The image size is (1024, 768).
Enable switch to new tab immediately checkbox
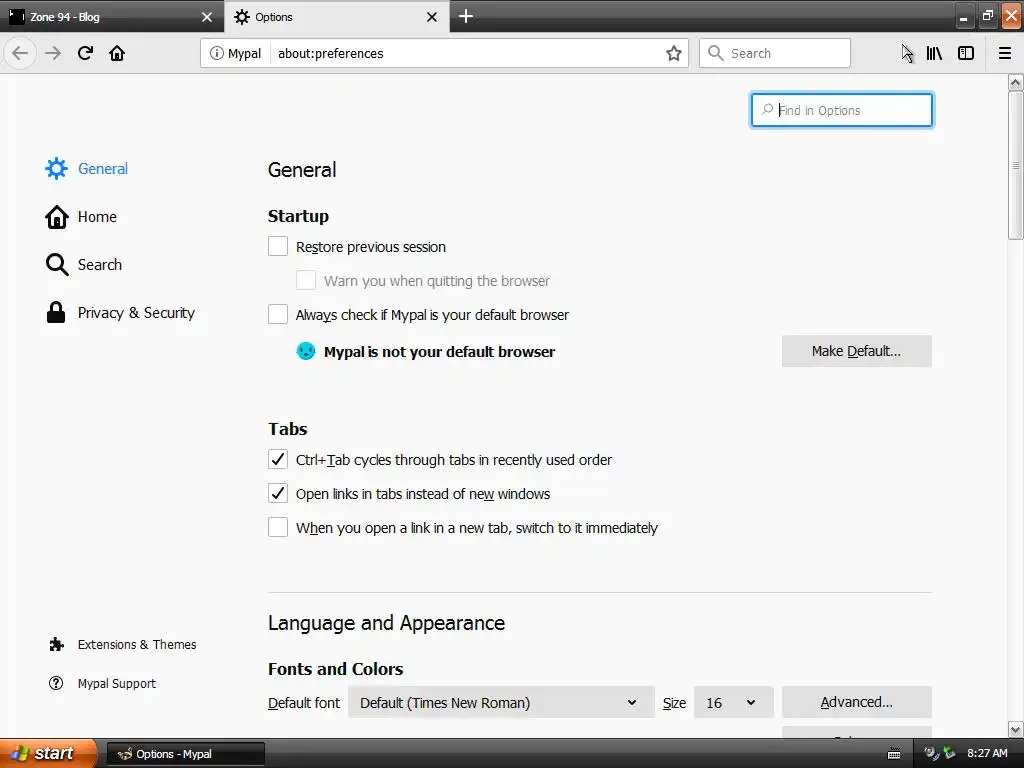[x=278, y=527]
